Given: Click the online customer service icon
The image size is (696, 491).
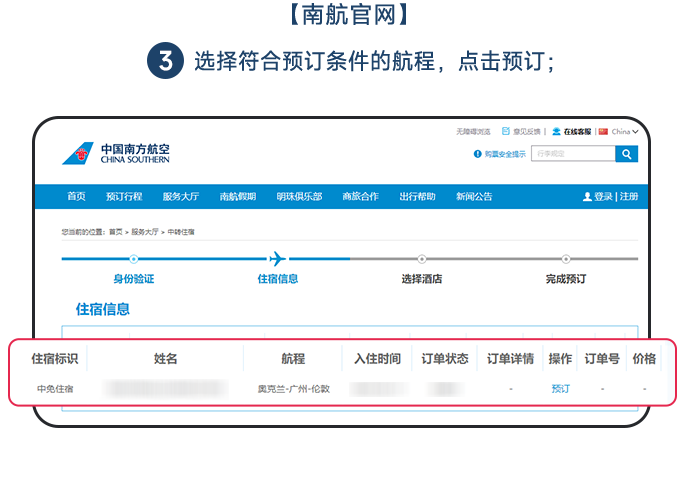Looking at the screenshot, I should coord(556,131).
